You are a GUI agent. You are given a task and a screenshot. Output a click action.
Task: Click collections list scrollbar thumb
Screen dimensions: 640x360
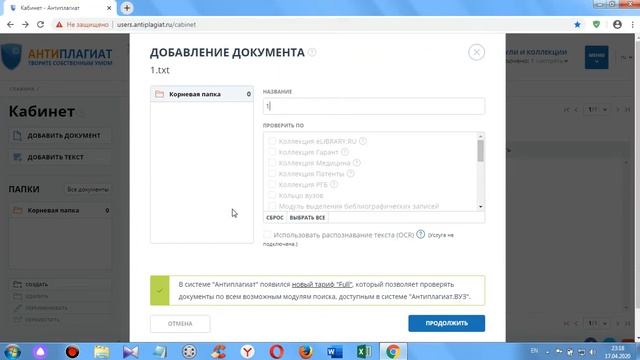[x=480, y=151]
